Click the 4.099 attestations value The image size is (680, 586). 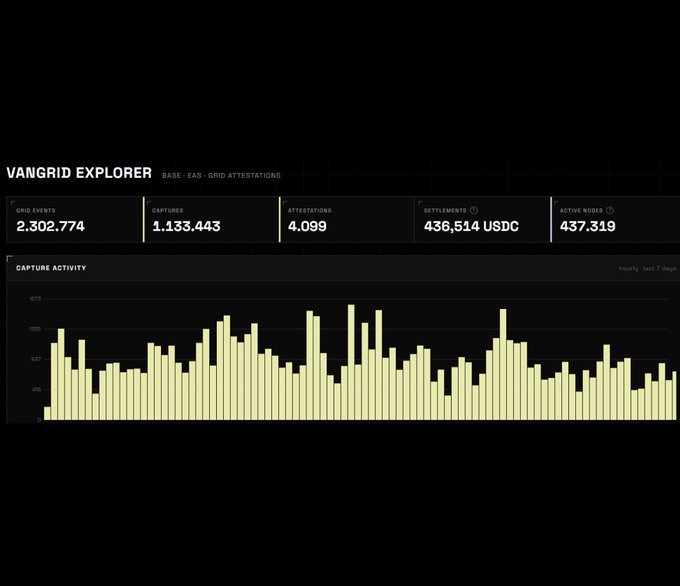pyautogui.click(x=307, y=226)
